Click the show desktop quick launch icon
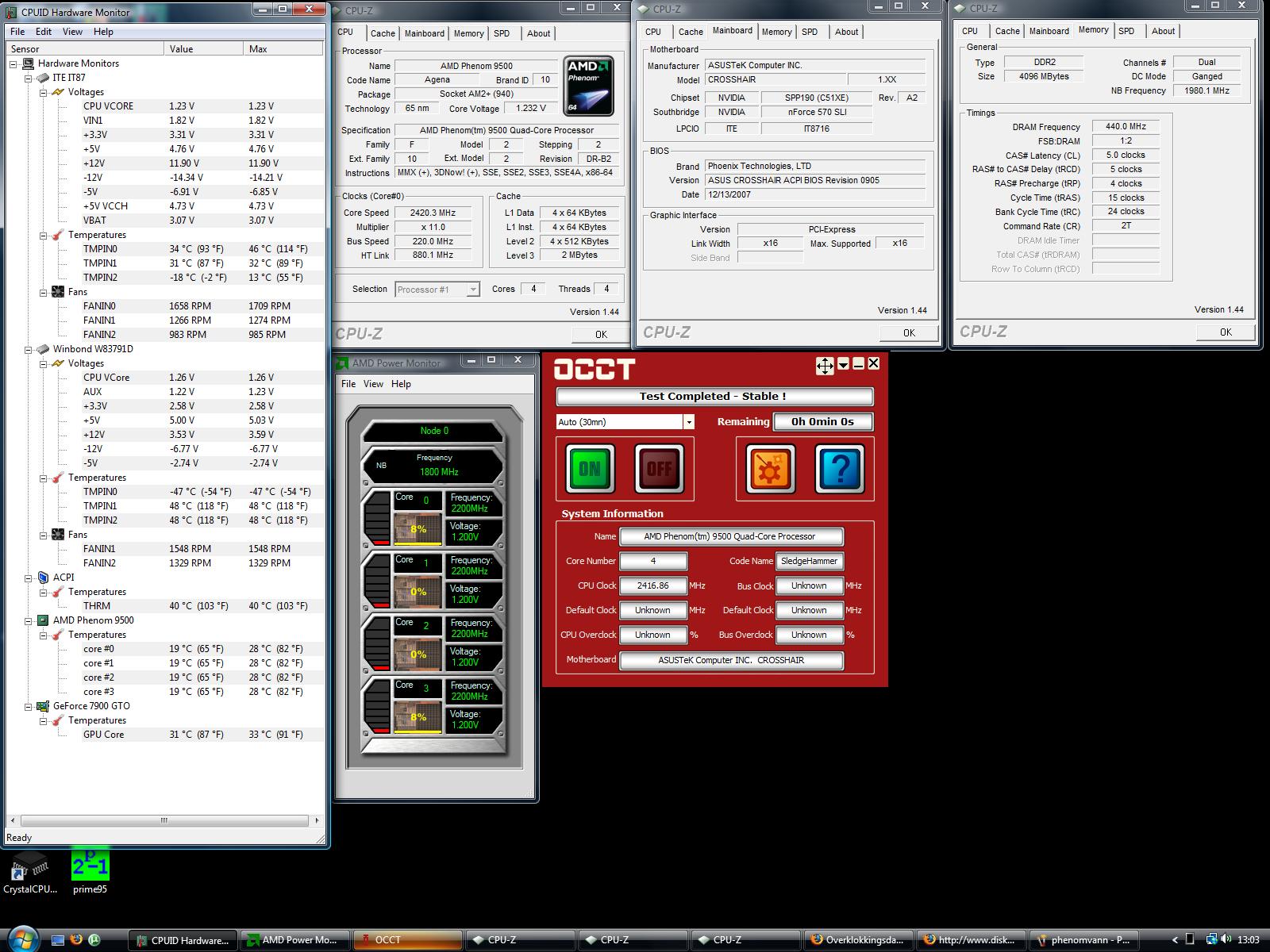This screenshot has width=1270, height=952. pyautogui.click(x=58, y=940)
